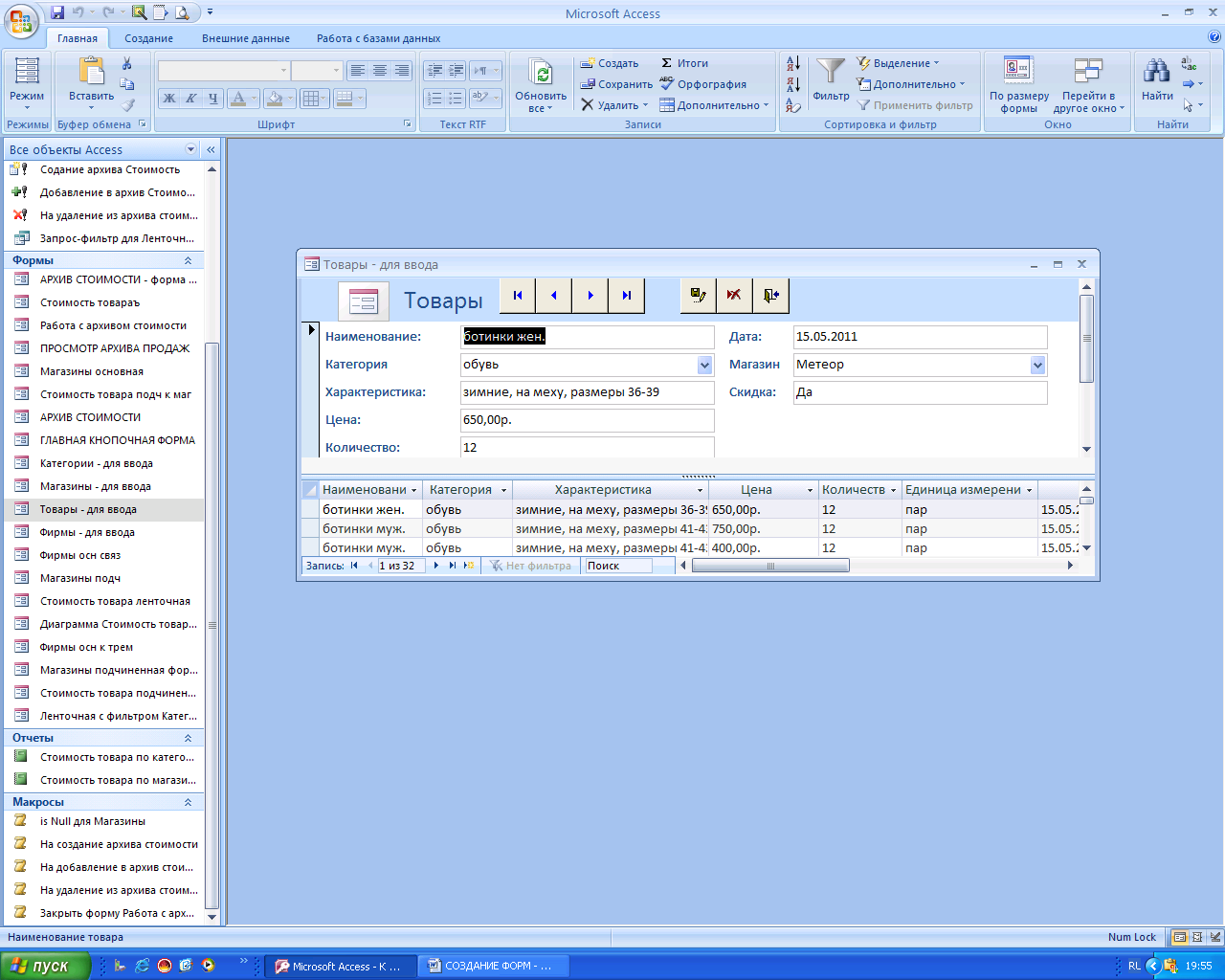The width and height of the screenshot is (1225, 980).
Task: Go to previous record in form header
Action: point(554,296)
